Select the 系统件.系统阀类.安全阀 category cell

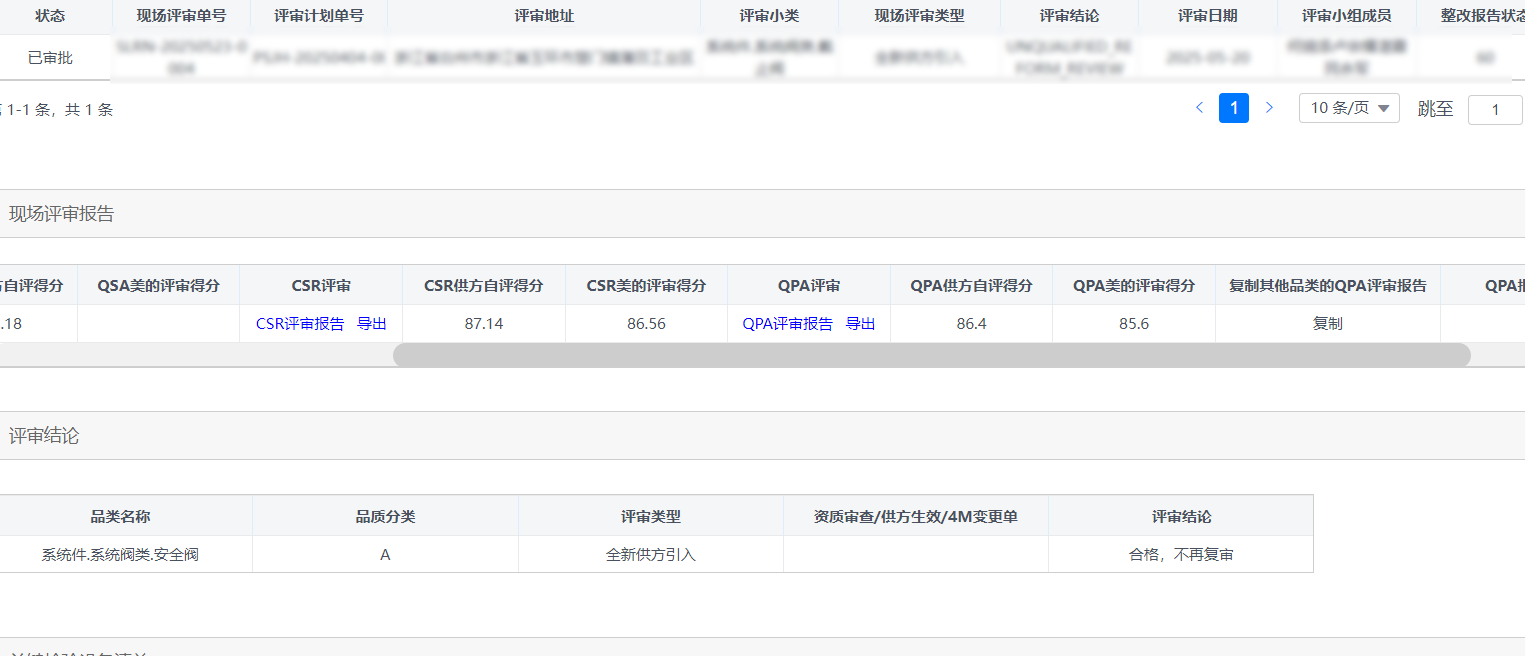click(120, 554)
